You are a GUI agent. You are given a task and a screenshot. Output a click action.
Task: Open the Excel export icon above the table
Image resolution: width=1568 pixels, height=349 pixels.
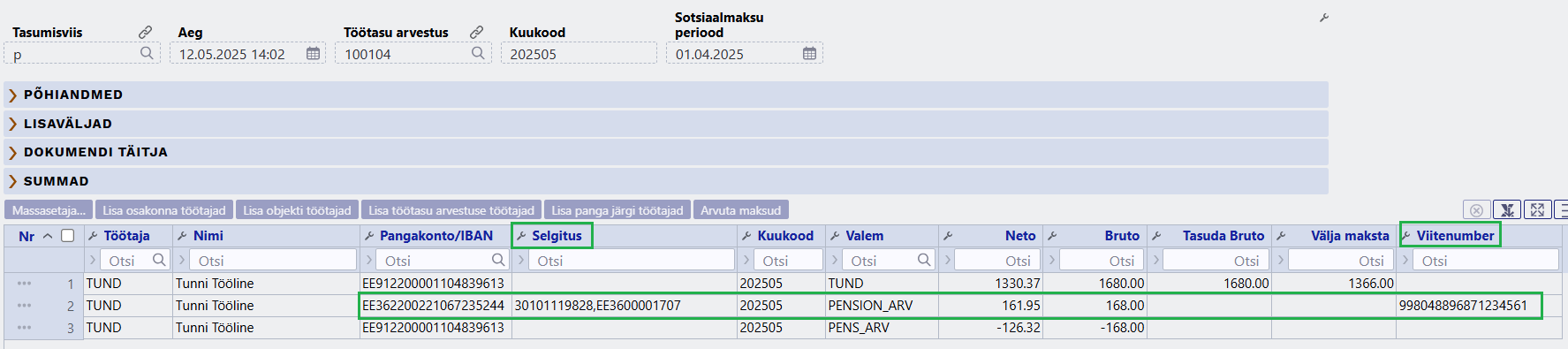tap(1507, 210)
